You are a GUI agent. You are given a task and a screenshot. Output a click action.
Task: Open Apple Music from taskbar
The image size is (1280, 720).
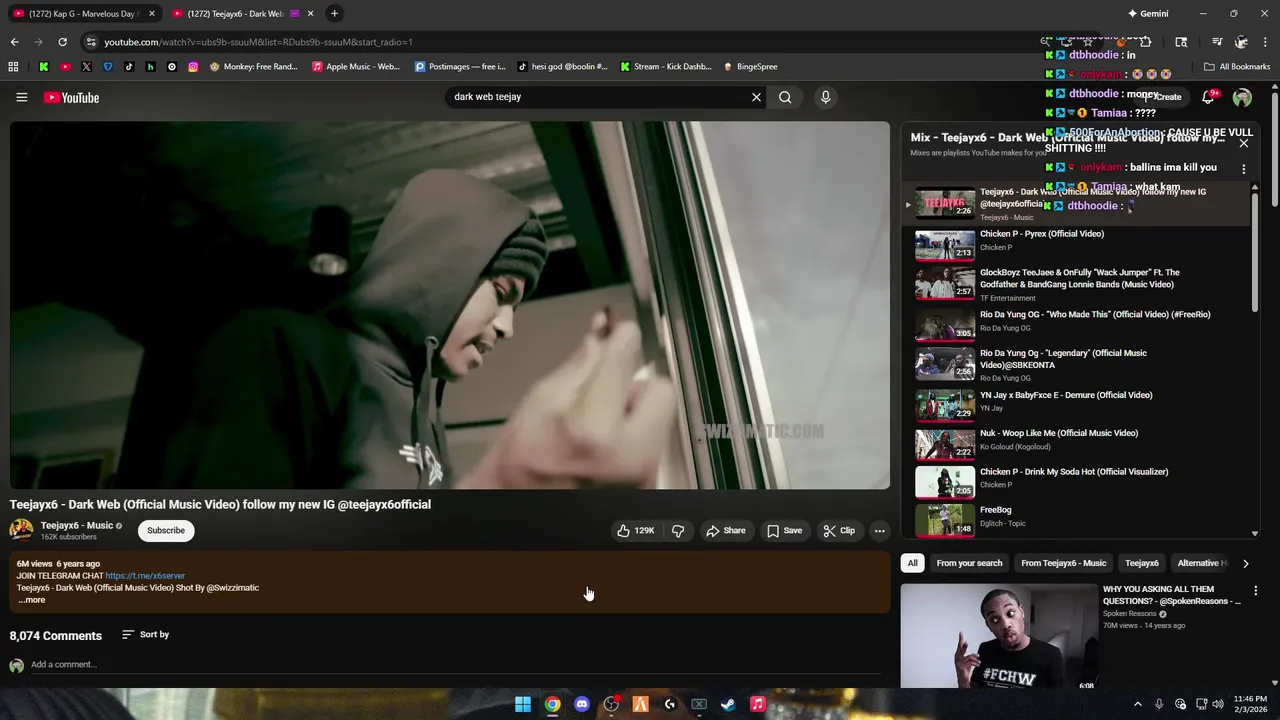(757, 704)
